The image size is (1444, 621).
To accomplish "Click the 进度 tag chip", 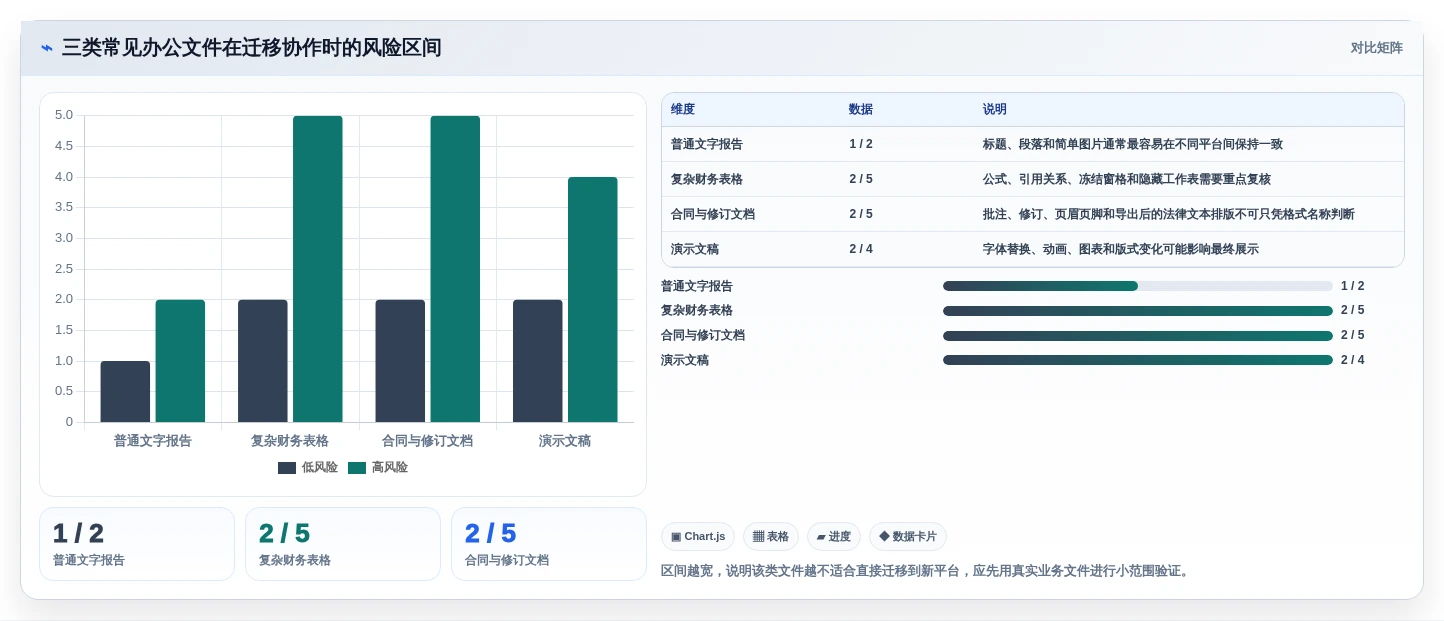I will point(834,537).
